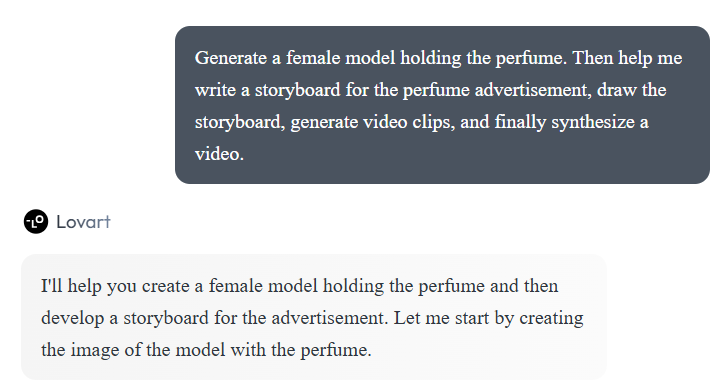Click the word "video." ending the user prompt

219,154
